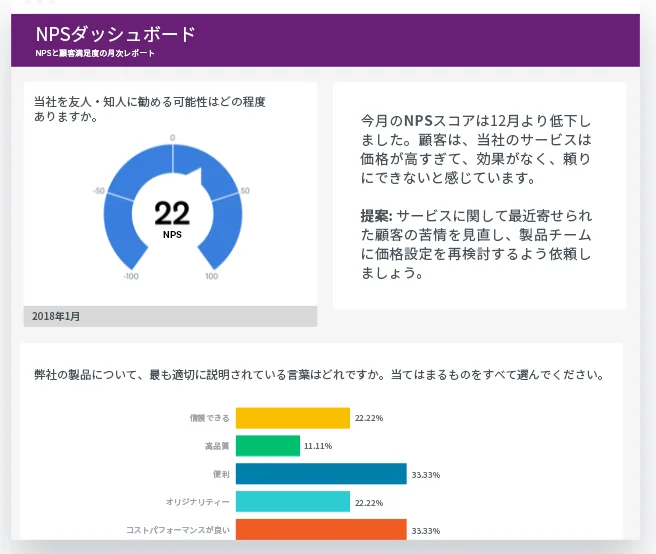This screenshot has width=656, height=554.
Task: Click the gauge question about recommending 当社
Action: (x=150, y=109)
